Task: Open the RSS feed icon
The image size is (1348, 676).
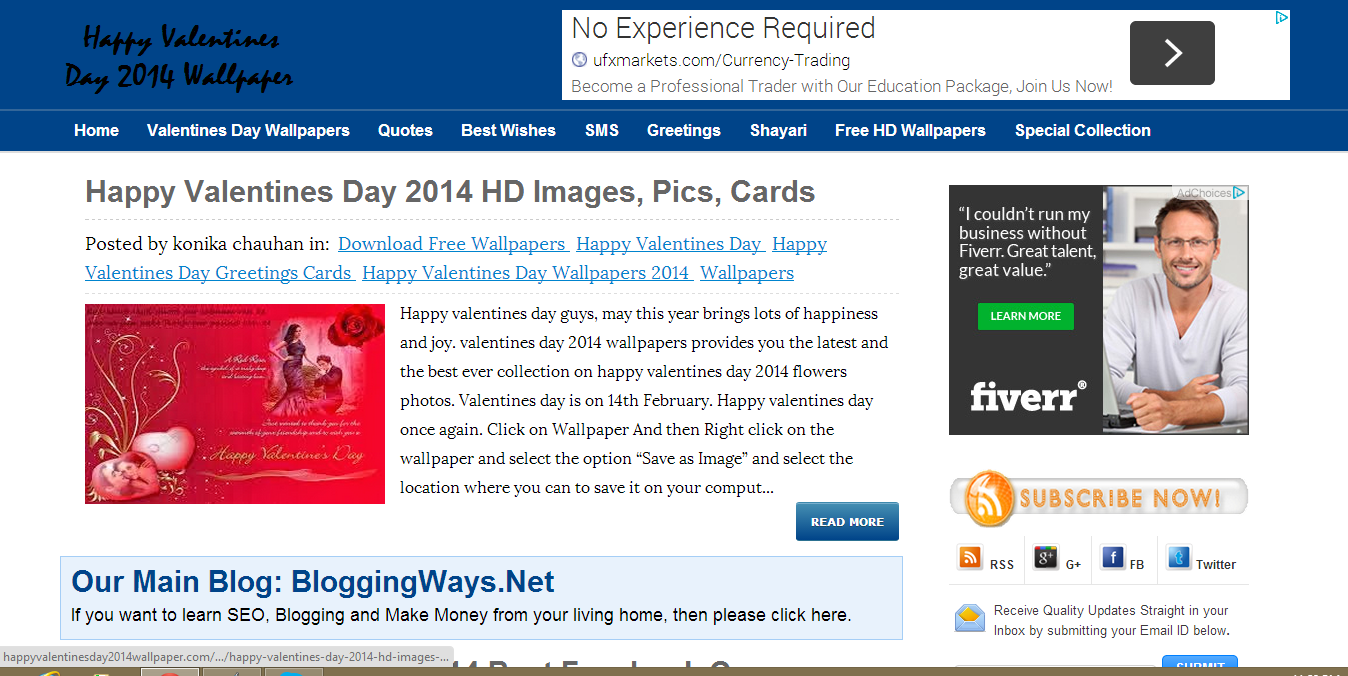Action: (x=970, y=558)
